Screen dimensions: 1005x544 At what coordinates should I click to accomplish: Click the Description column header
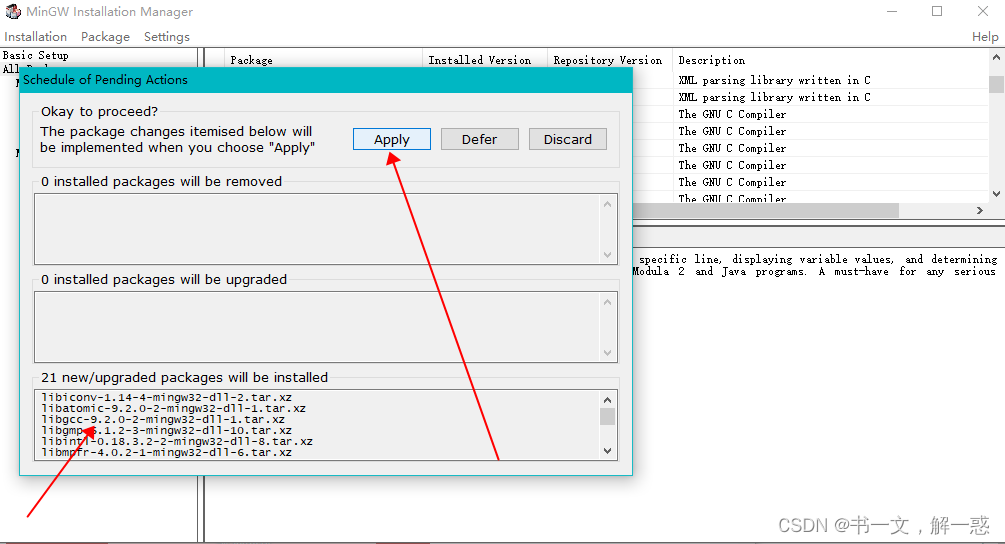coord(830,60)
